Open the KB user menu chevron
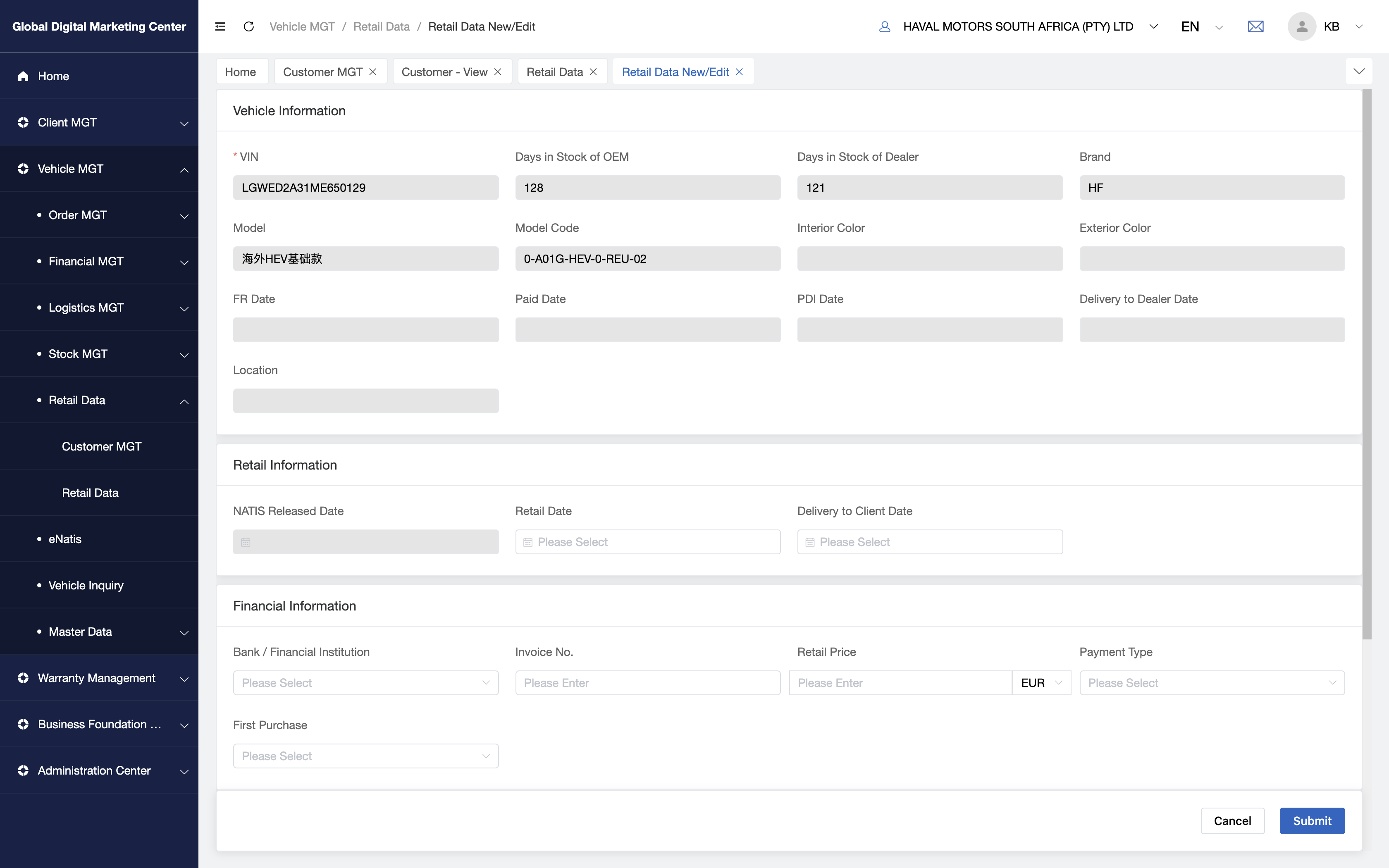Image resolution: width=1389 pixels, height=868 pixels. [x=1358, y=26]
